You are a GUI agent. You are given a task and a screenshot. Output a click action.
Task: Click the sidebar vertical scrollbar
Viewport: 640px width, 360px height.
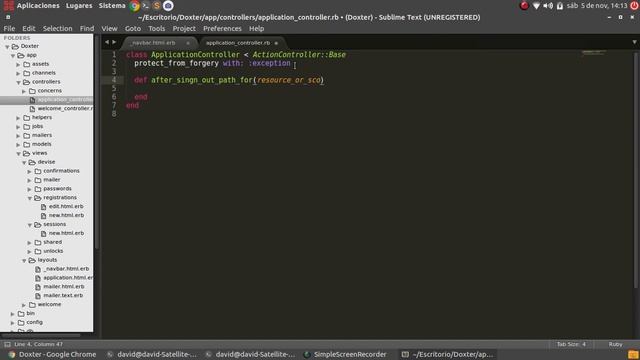click(x=97, y=142)
